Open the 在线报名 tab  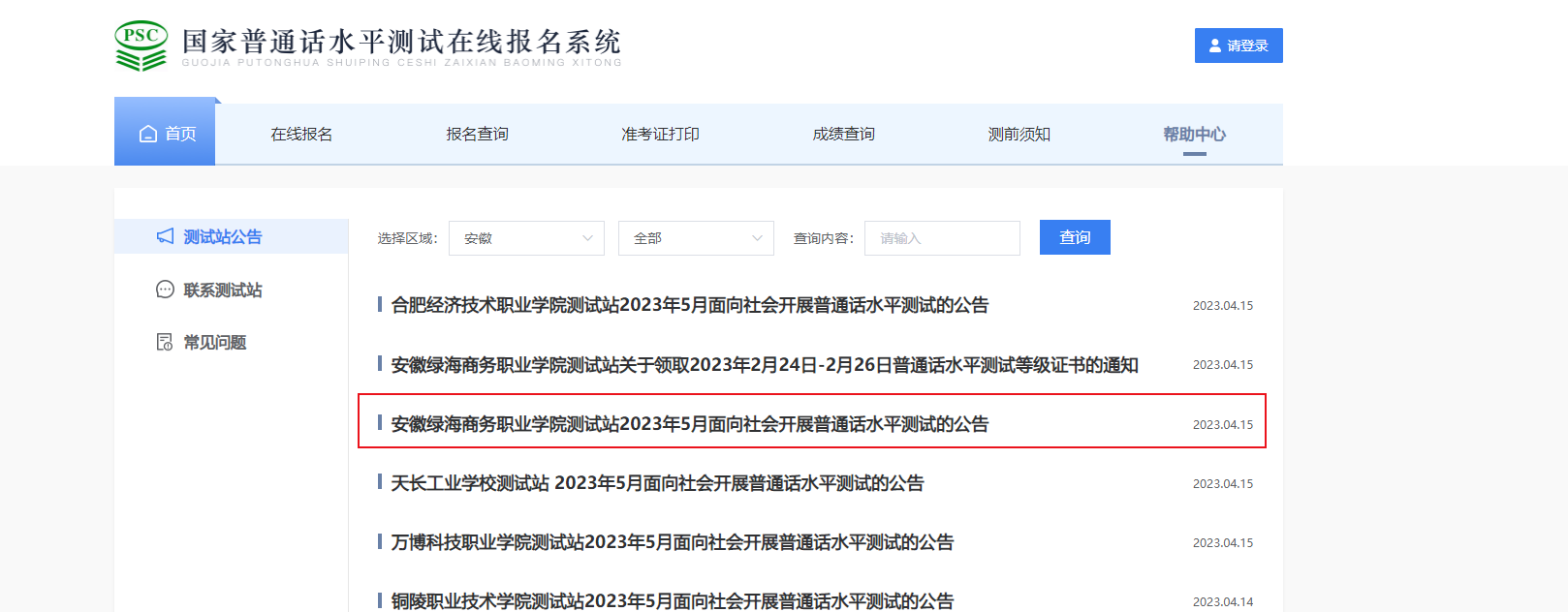pyautogui.click(x=301, y=135)
